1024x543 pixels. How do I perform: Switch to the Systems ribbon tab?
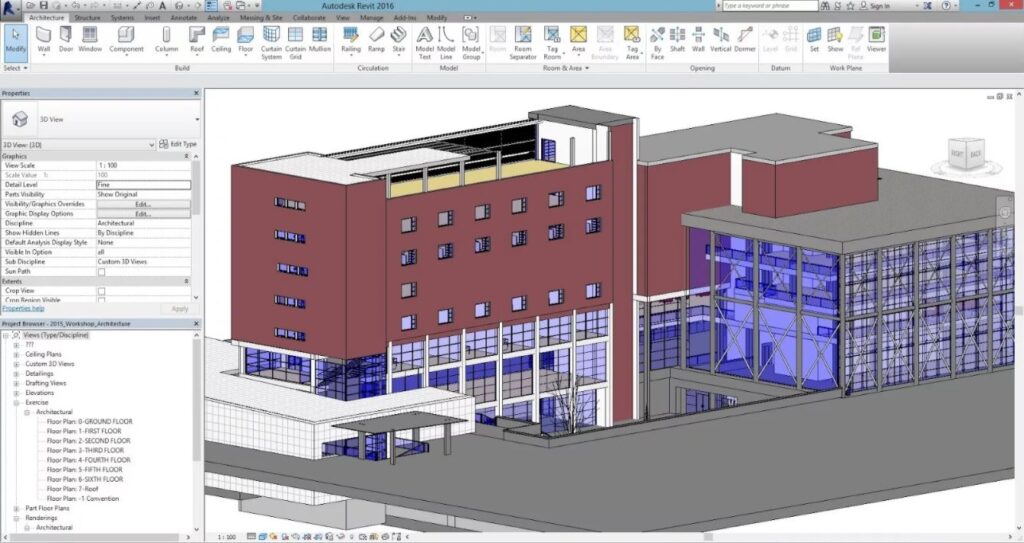[121, 18]
